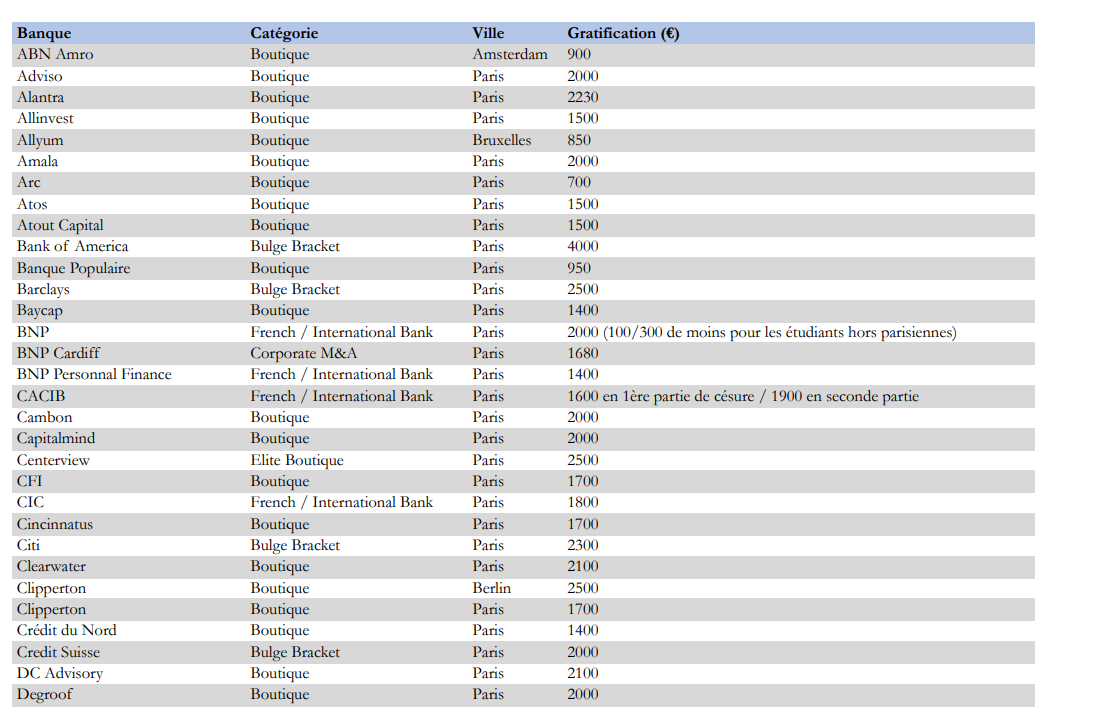Select the Berlin city cell
This screenshot has width=1093, height=723.
click(491, 588)
